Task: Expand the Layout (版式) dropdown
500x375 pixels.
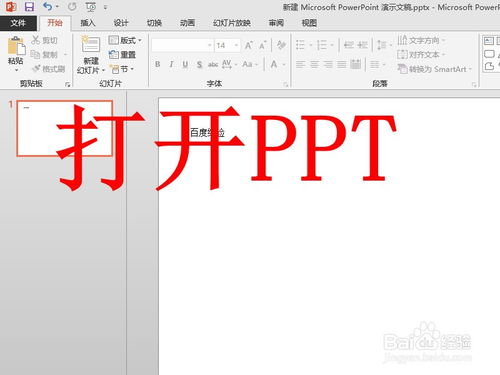Action: point(125,40)
